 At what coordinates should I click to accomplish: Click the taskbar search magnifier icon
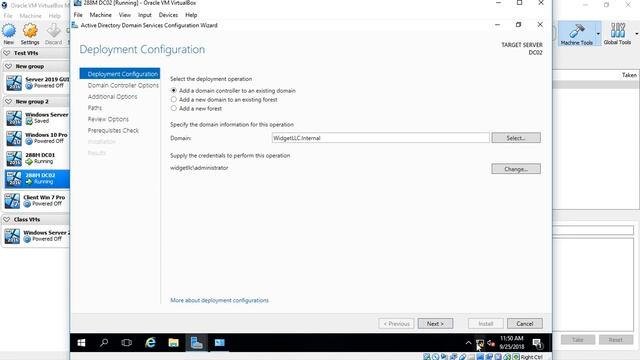pyautogui.click(x=104, y=343)
